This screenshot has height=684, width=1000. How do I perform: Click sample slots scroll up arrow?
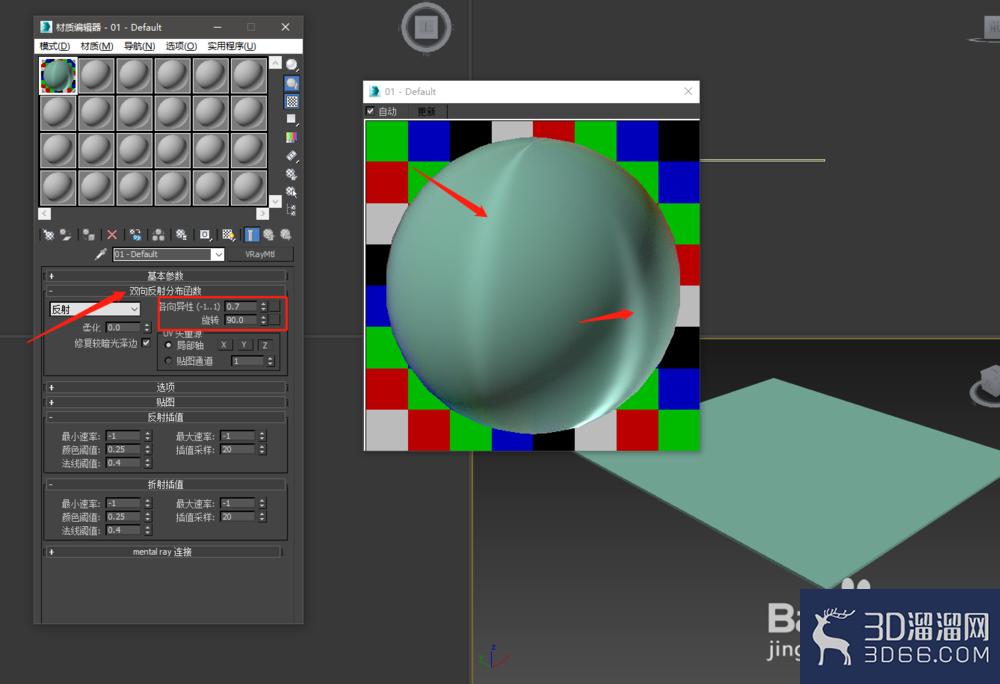click(276, 62)
